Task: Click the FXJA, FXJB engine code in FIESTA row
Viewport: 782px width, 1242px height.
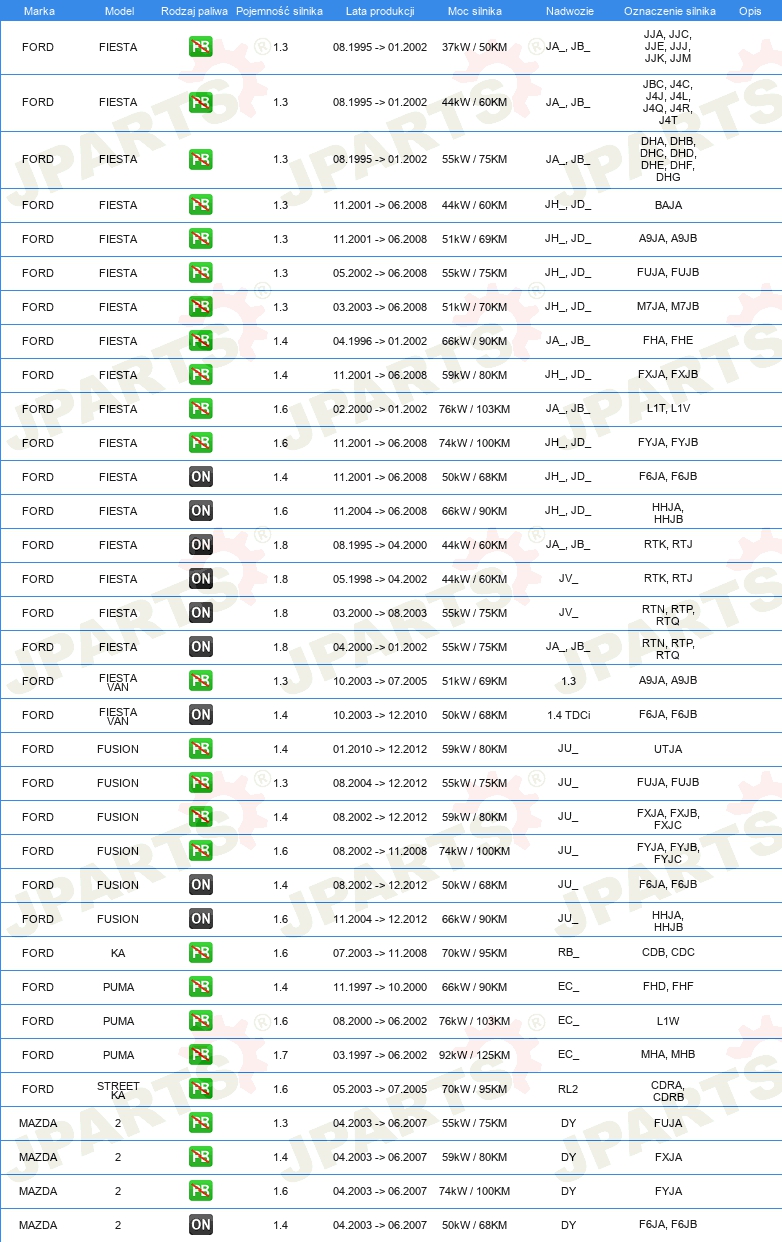Action: 668,375
